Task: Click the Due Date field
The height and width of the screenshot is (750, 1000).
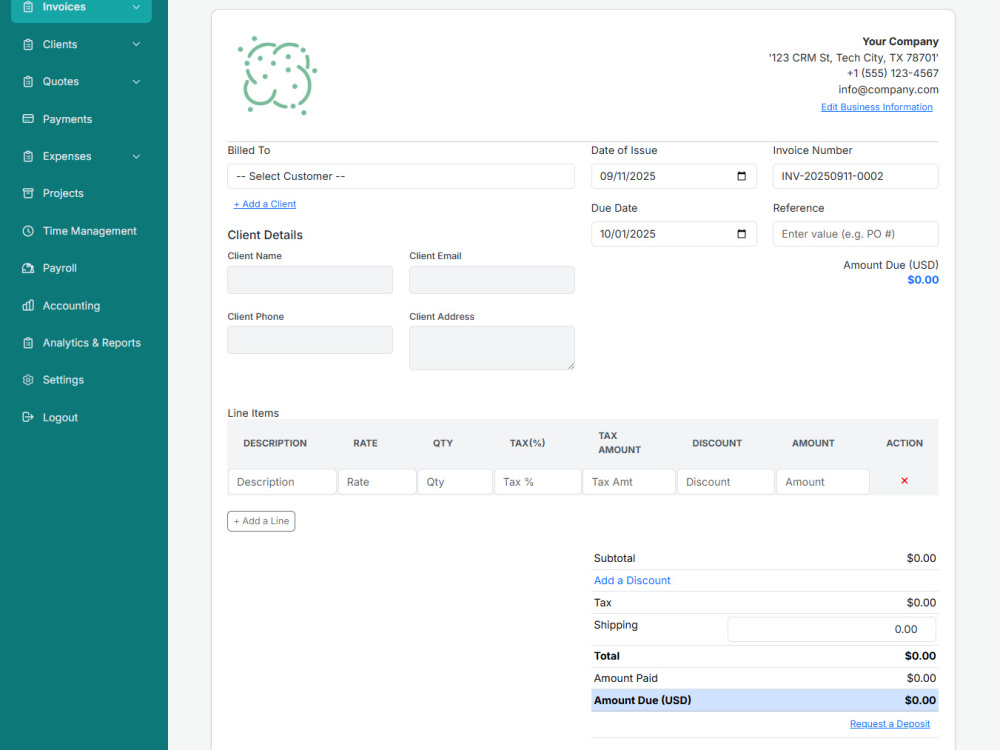Action: [x=673, y=234]
